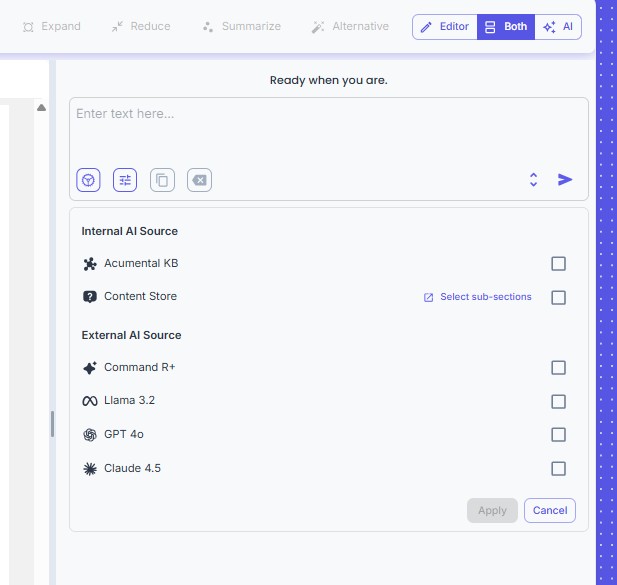This screenshot has width=617, height=585.
Task: Select the Llama 3.2 label
Action: point(129,400)
